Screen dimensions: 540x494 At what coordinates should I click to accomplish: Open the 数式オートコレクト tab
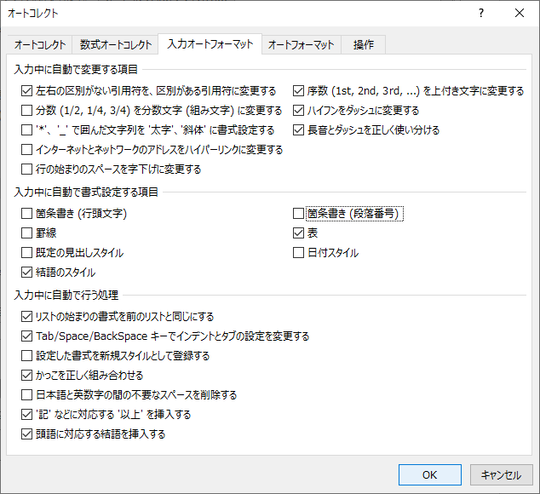pyautogui.click(x=115, y=45)
